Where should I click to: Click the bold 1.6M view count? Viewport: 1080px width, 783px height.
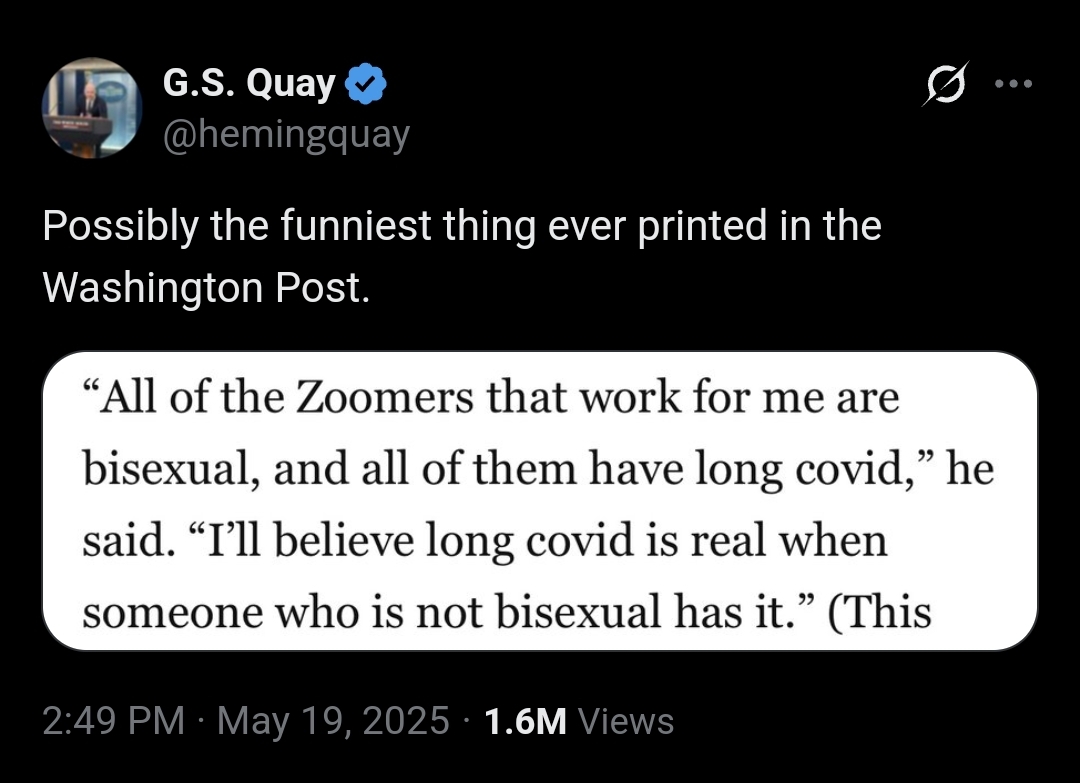(x=526, y=721)
